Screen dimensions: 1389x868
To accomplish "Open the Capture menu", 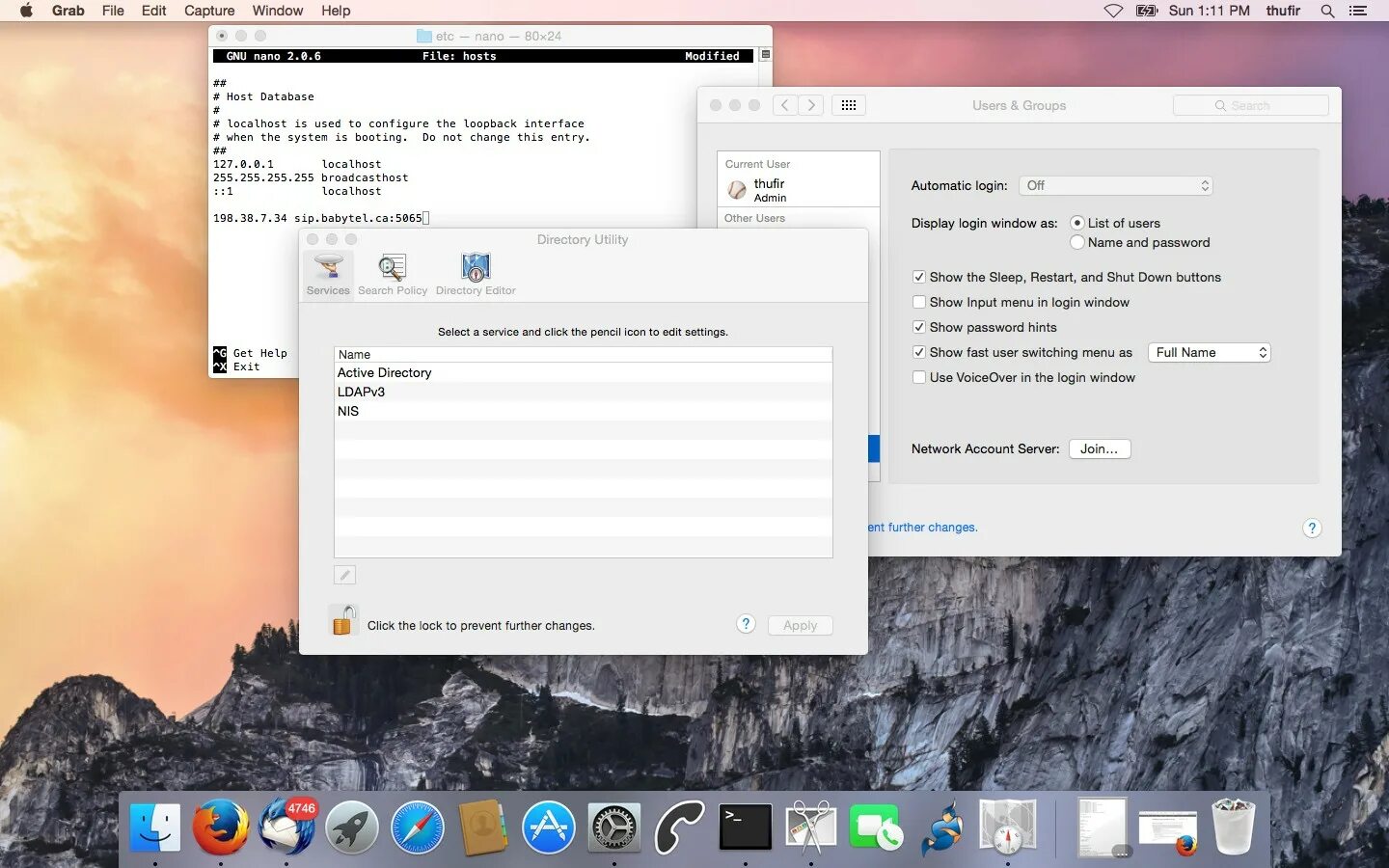I will [209, 11].
